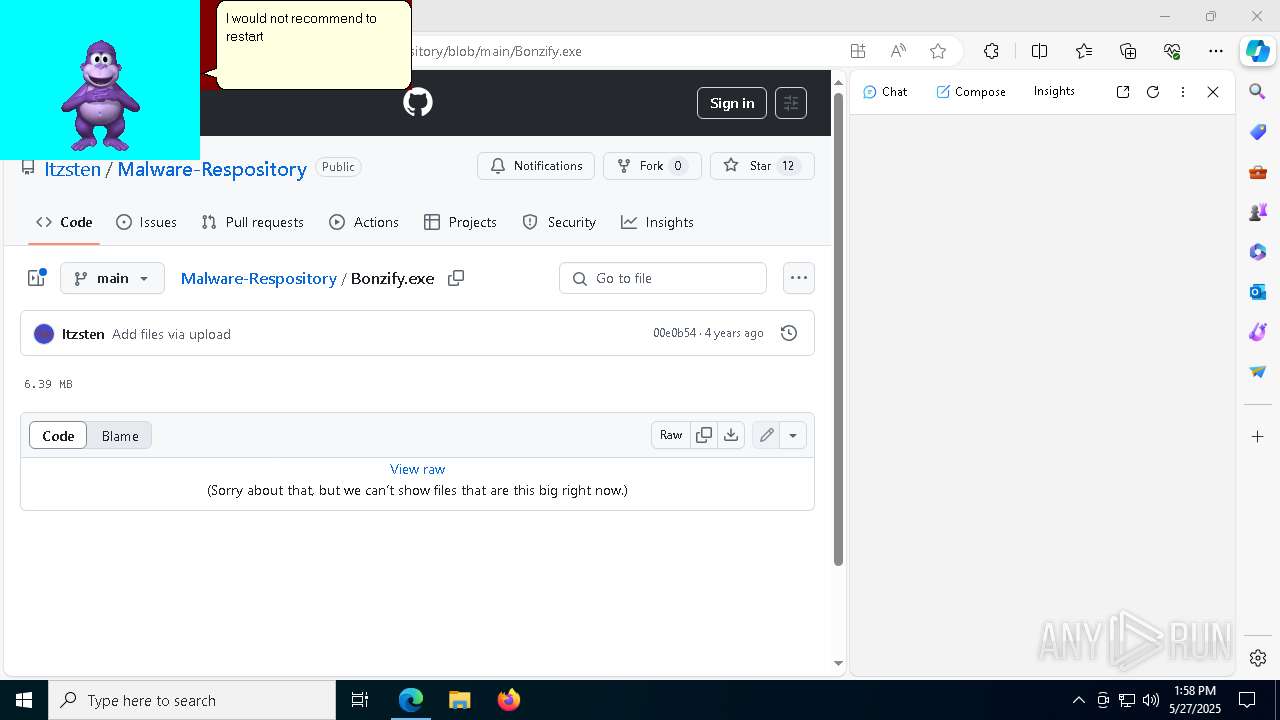Screen dimensions: 1280x720
Task: Open File Explorer from the taskbar
Action: click(x=459, y=700)
